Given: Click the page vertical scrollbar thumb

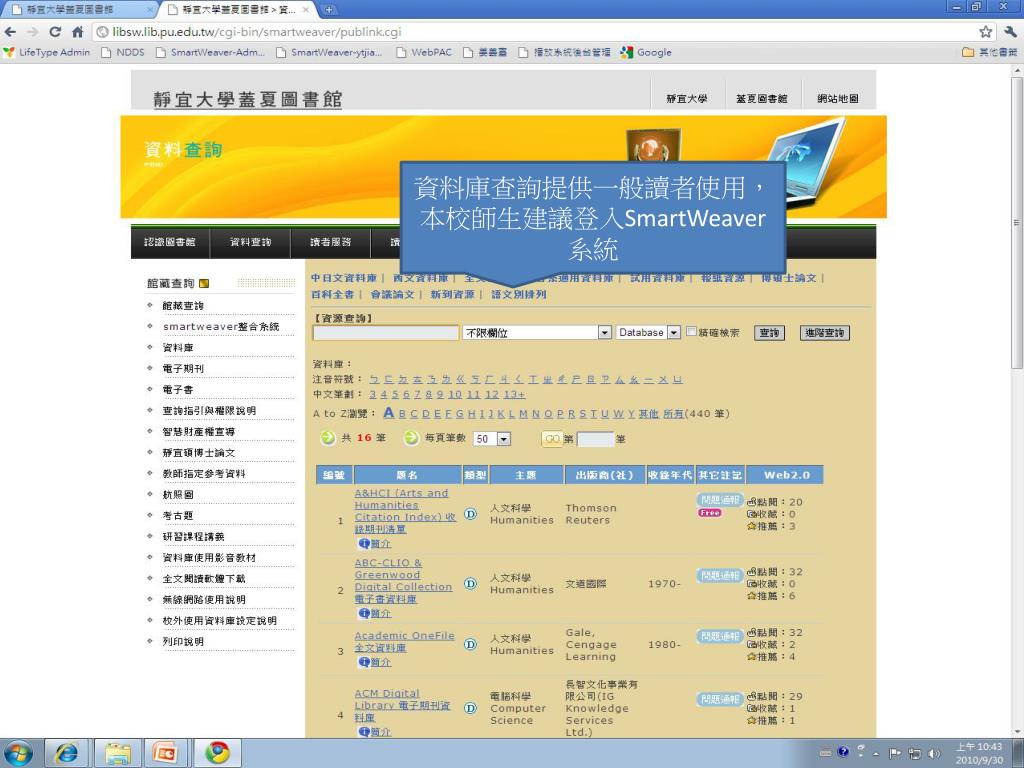Looking at the screenshot, I should pyautogui.click(x=1016, y=222).
